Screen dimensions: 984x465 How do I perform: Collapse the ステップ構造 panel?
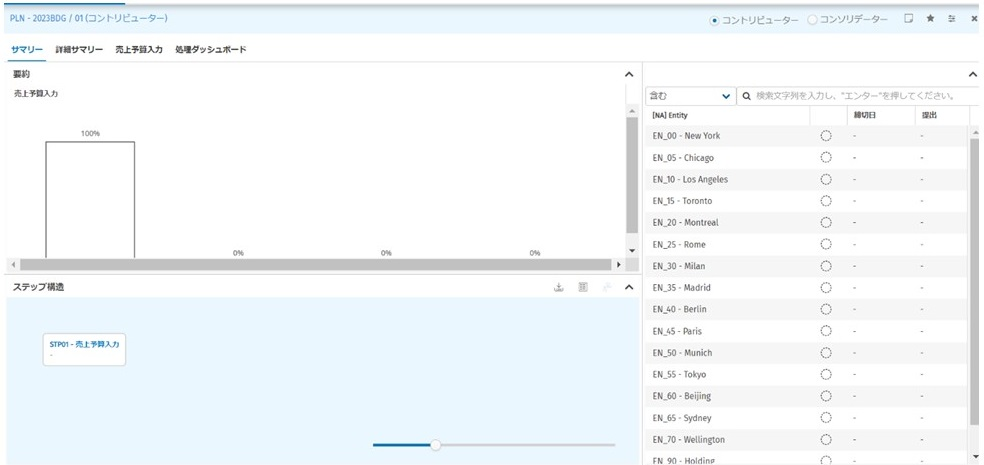pyautogui.click(x=629, y=288)
